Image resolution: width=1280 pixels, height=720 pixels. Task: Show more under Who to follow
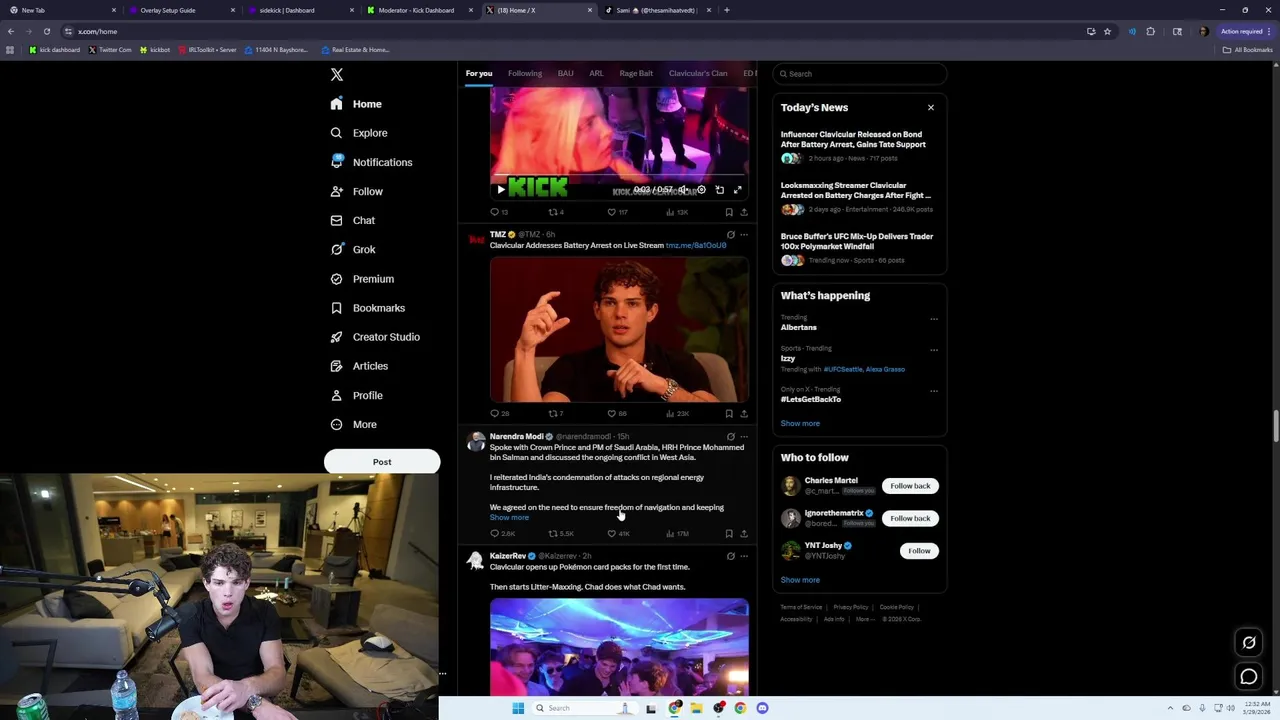800,580
